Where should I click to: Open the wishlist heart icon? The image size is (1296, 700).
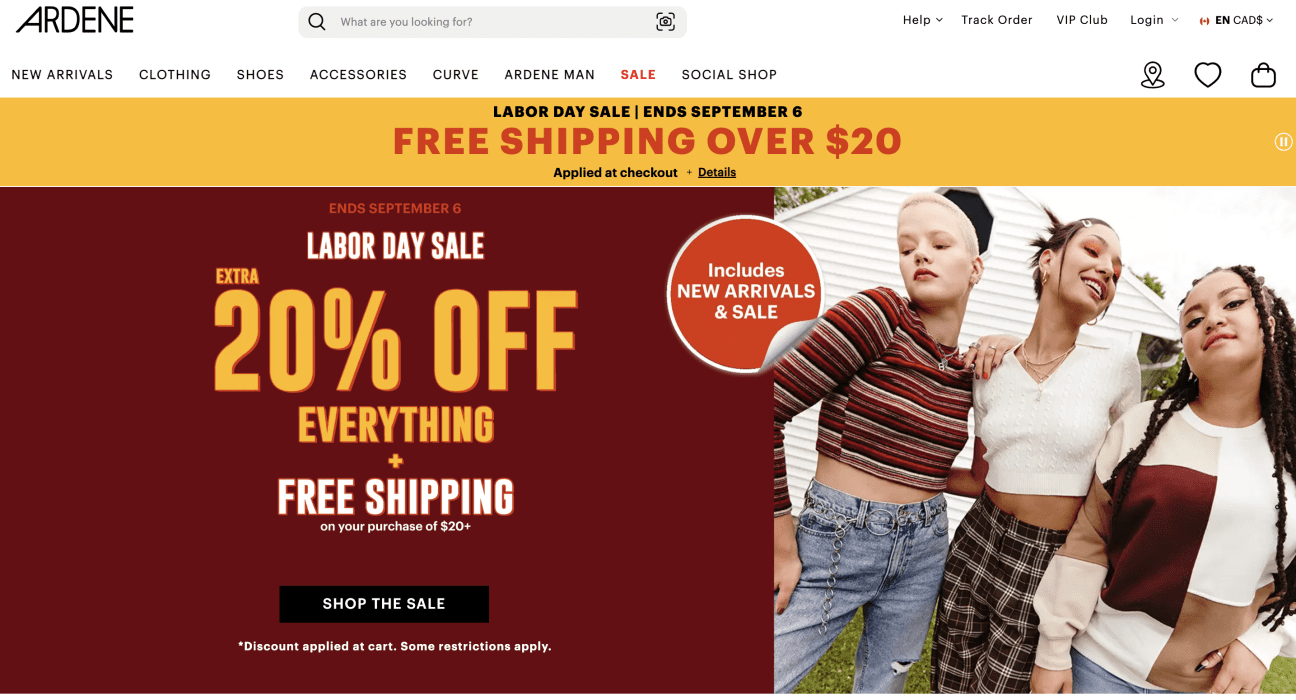coord(1208,75)
